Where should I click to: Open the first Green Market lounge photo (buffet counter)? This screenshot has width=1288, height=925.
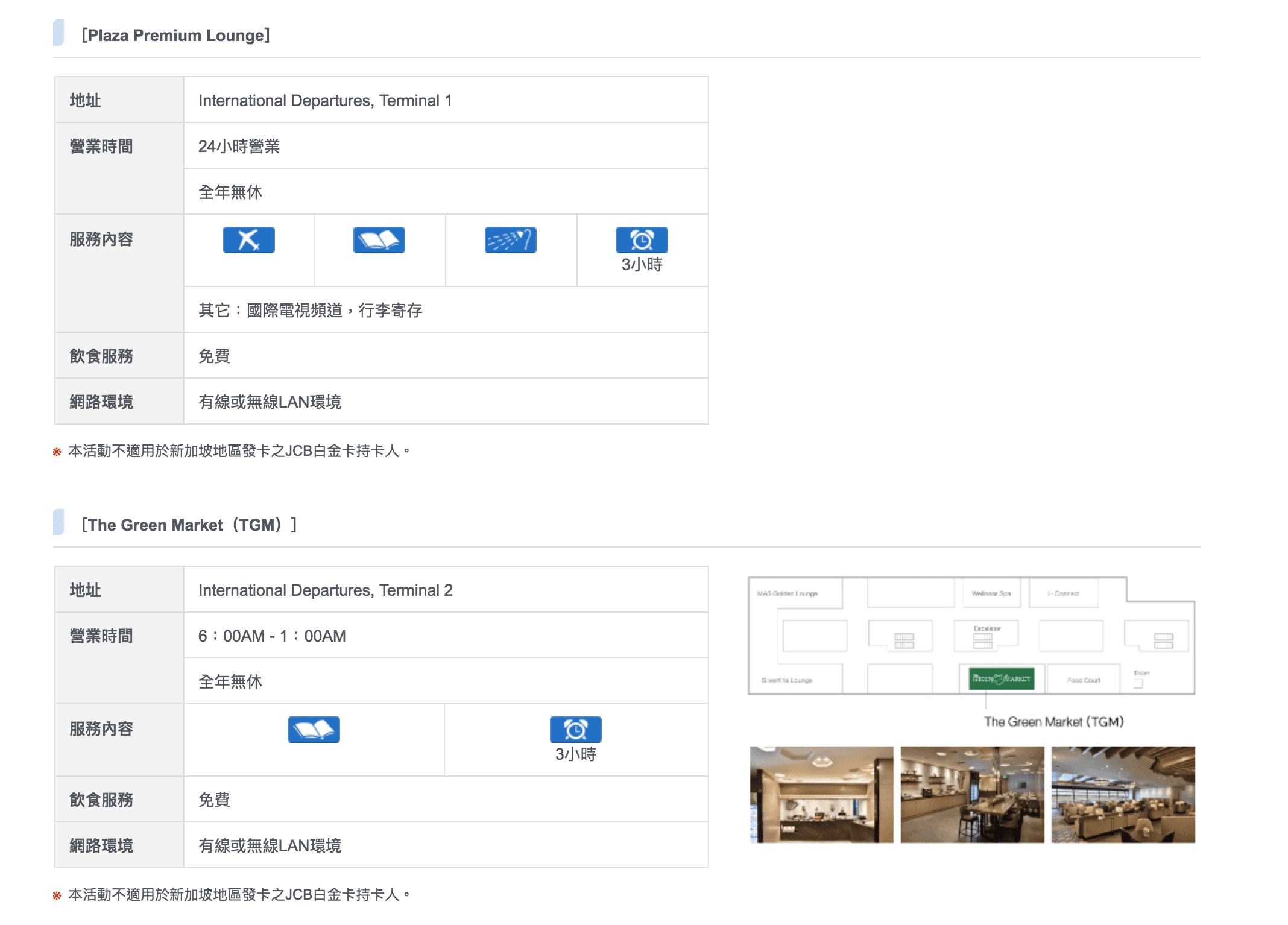(821, 794)
